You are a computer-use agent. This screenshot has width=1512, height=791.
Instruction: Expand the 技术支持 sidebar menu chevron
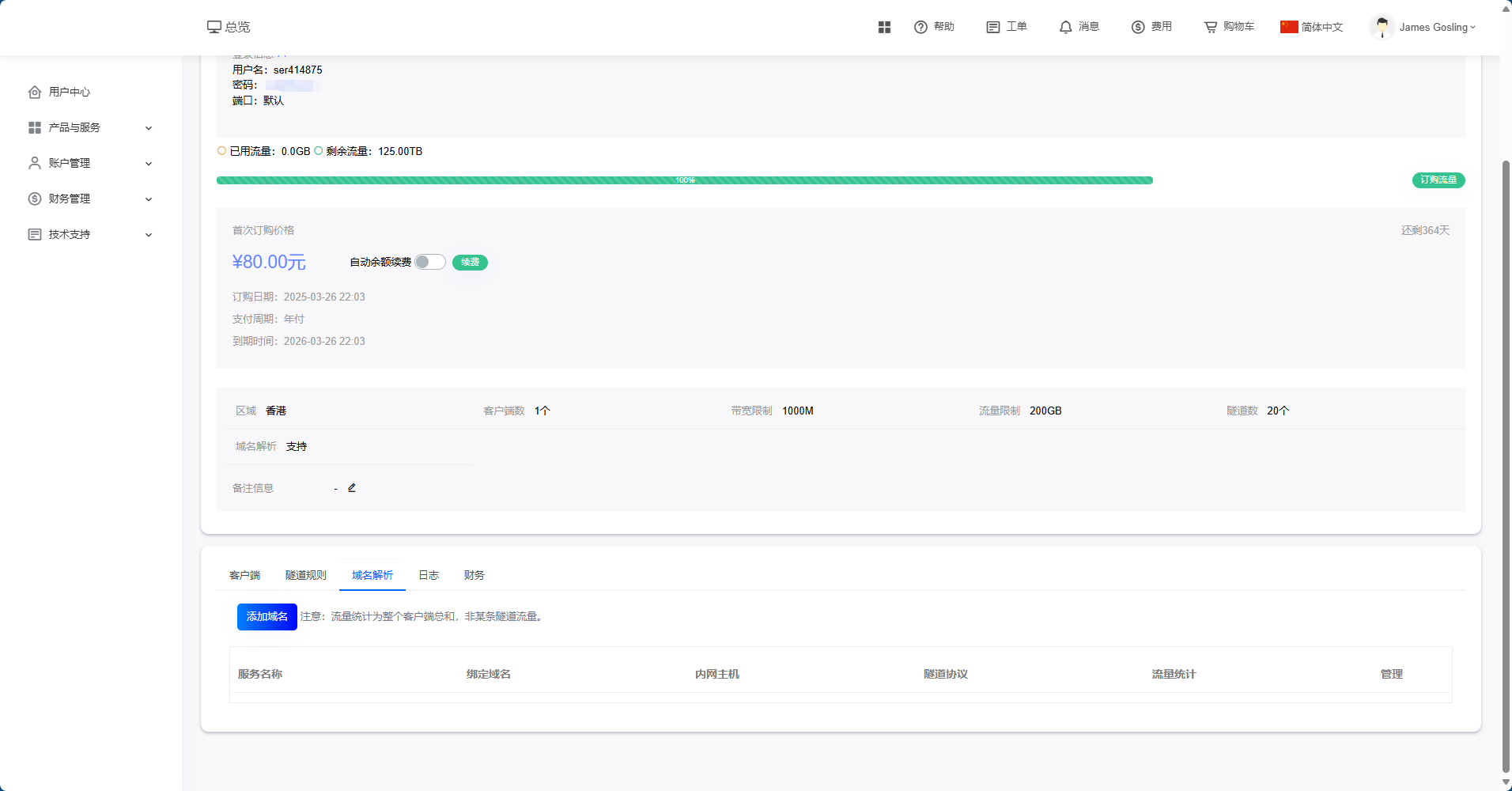(149, 235)
